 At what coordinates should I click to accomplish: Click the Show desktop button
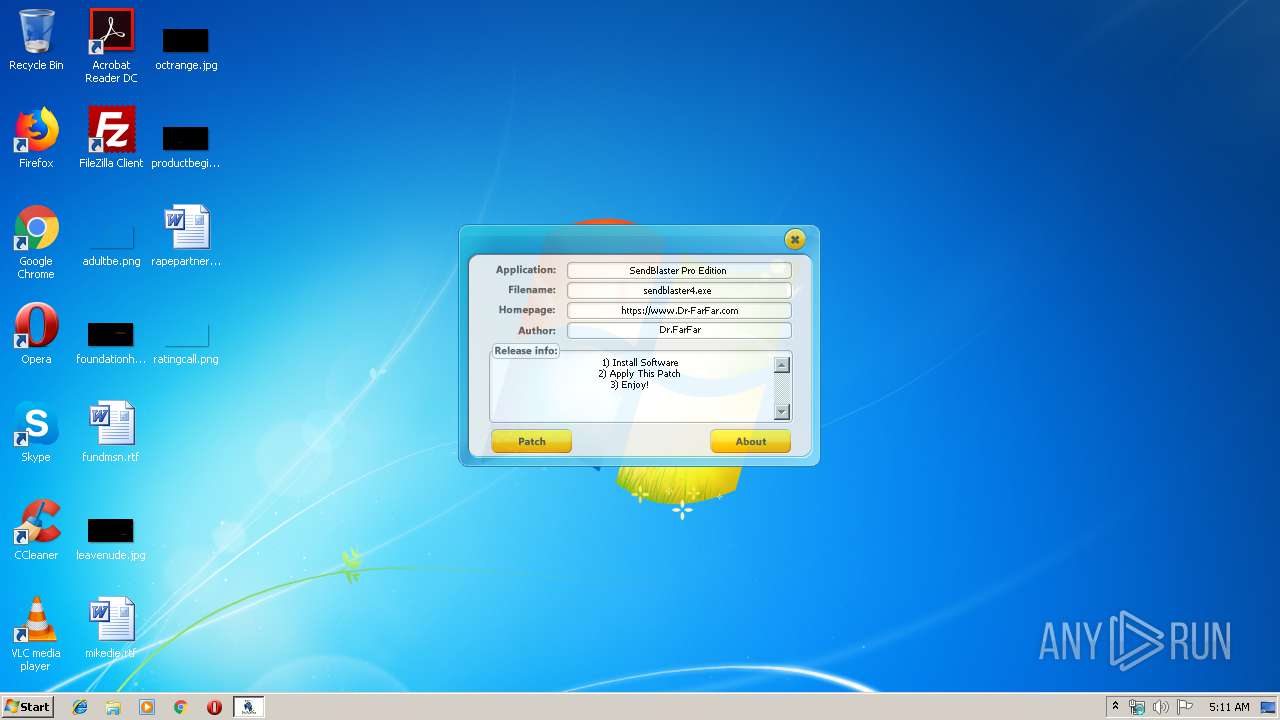1269,707
